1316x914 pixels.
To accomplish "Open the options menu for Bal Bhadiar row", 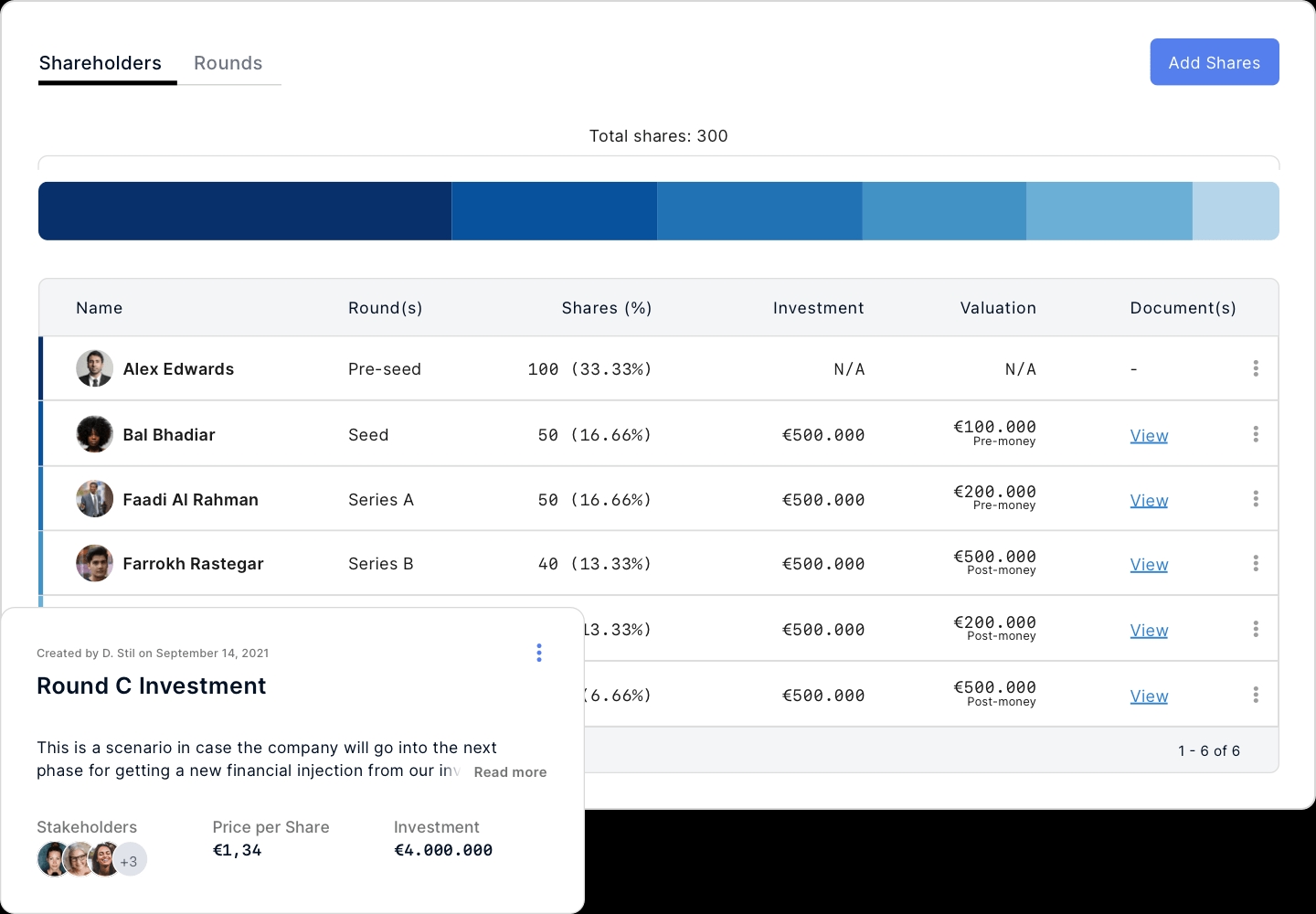I will [x=1256, y=434].
